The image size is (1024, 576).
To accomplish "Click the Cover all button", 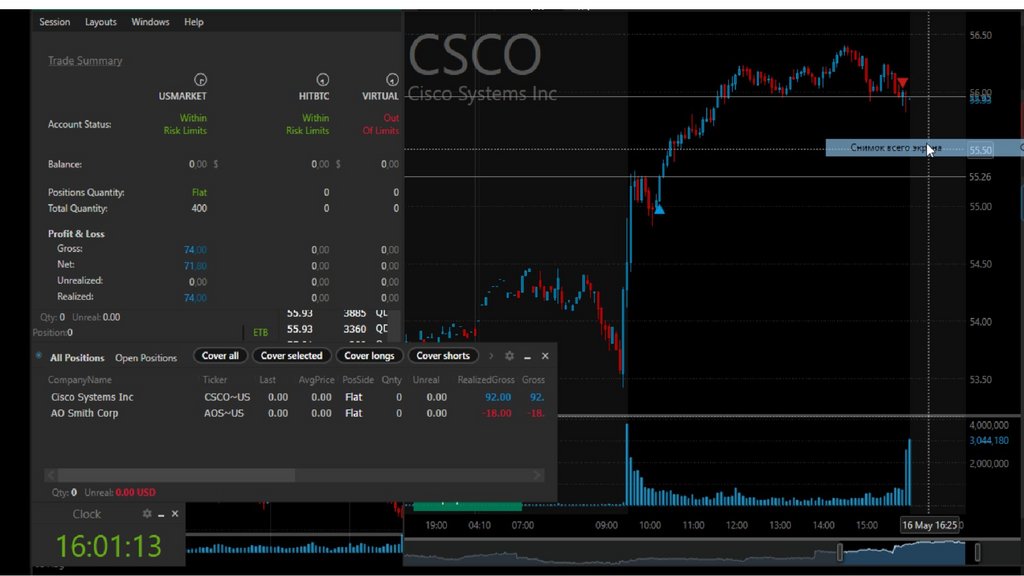I will [x=220, y=356].
